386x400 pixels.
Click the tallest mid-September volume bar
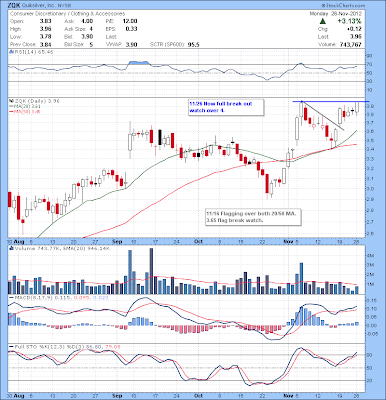(151, 271)
